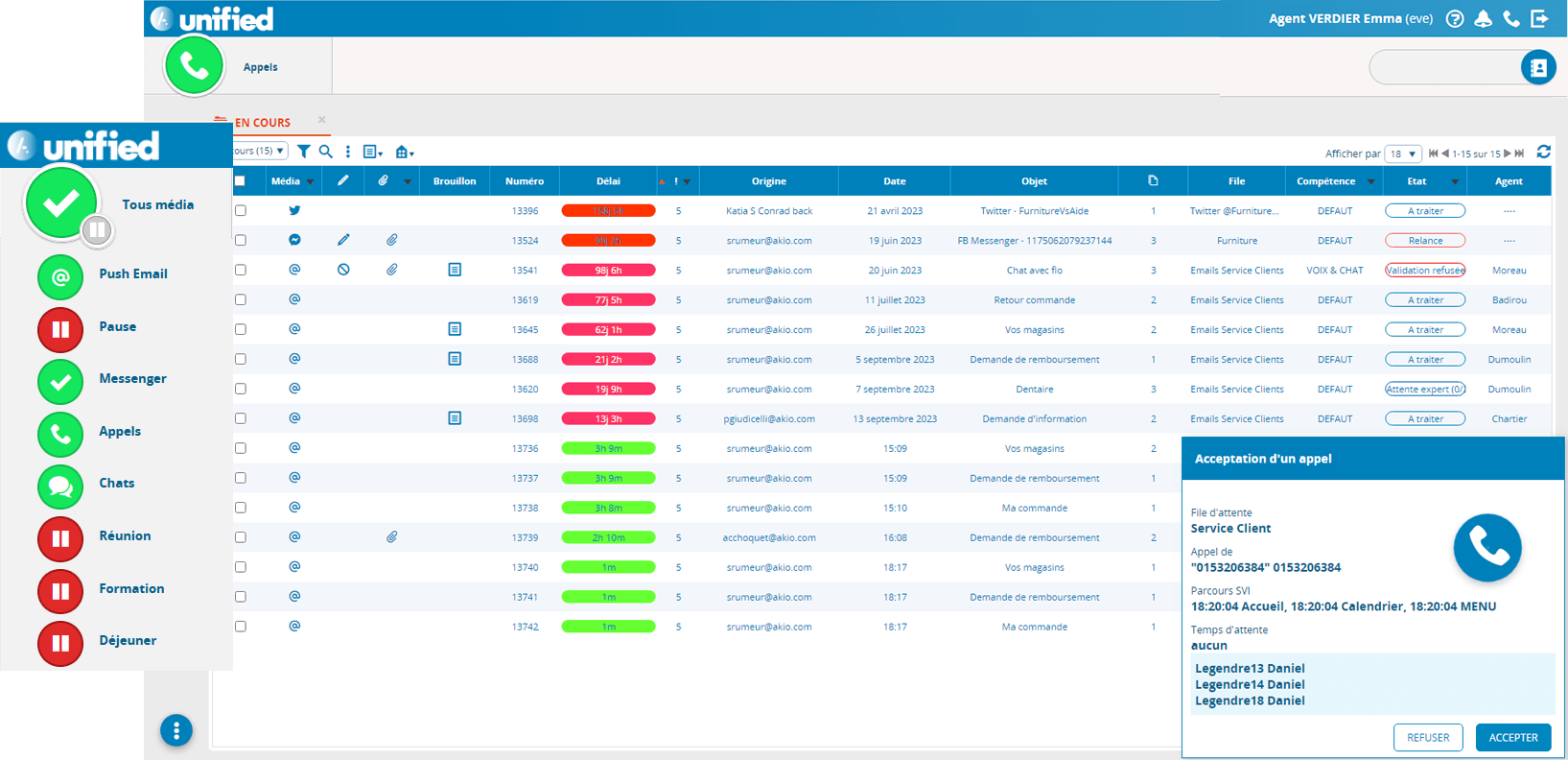The height and width of the screenshot is (760, 1568).
Task: Open attachment column filter arrow
Action: 408,182
